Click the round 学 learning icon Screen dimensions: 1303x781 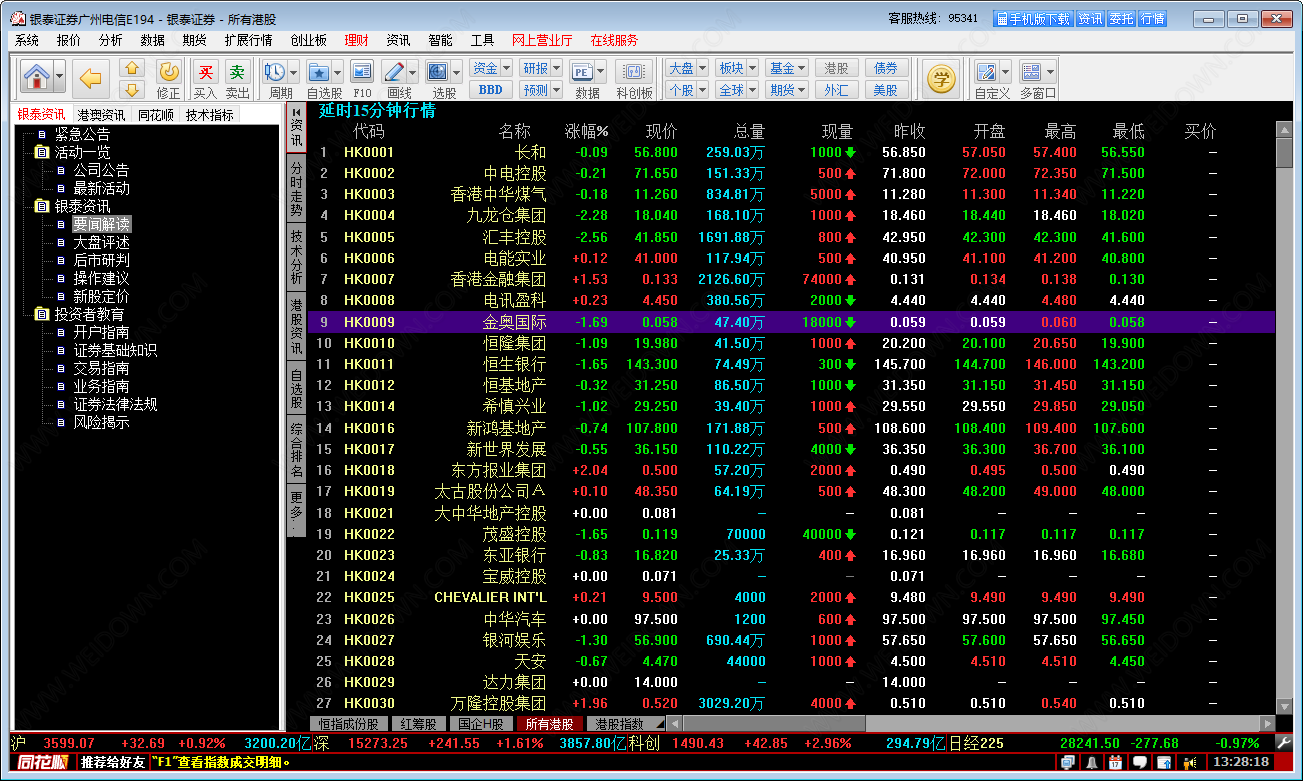[940, 78]
